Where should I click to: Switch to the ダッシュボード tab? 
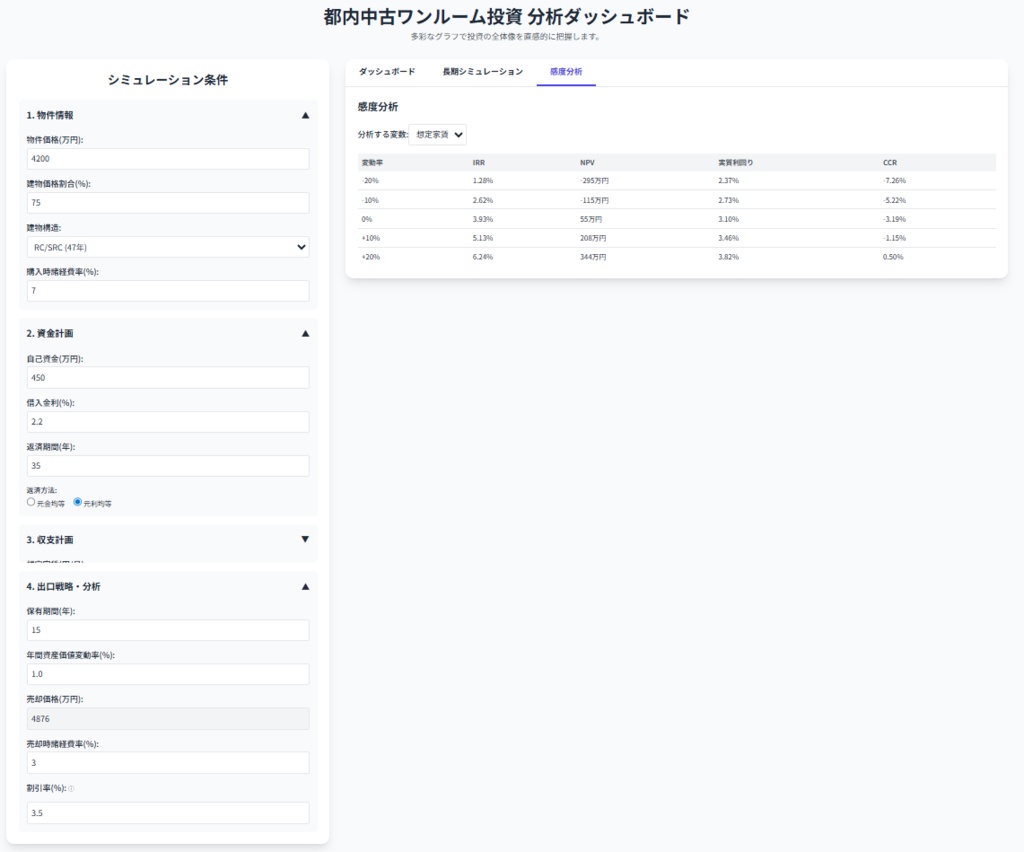(387, 72)
